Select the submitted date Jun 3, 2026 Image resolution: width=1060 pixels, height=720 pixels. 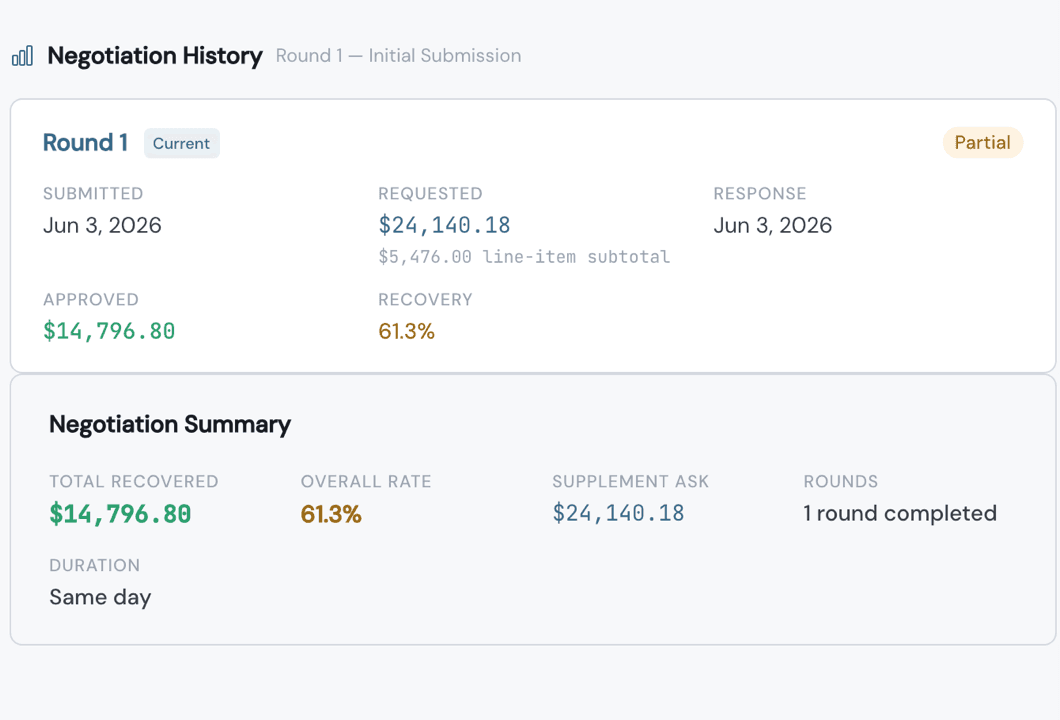tap(102, 225)
